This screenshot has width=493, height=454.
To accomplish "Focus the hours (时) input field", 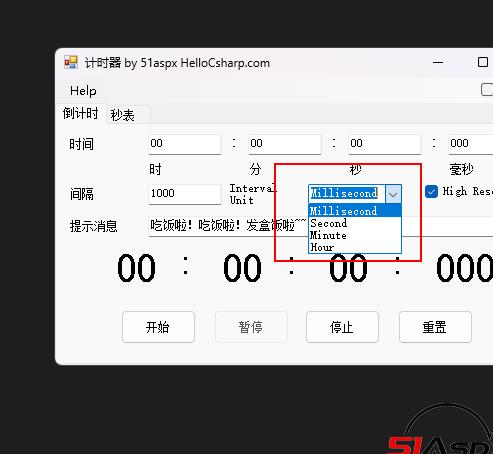I will click(x=185, y=144).
